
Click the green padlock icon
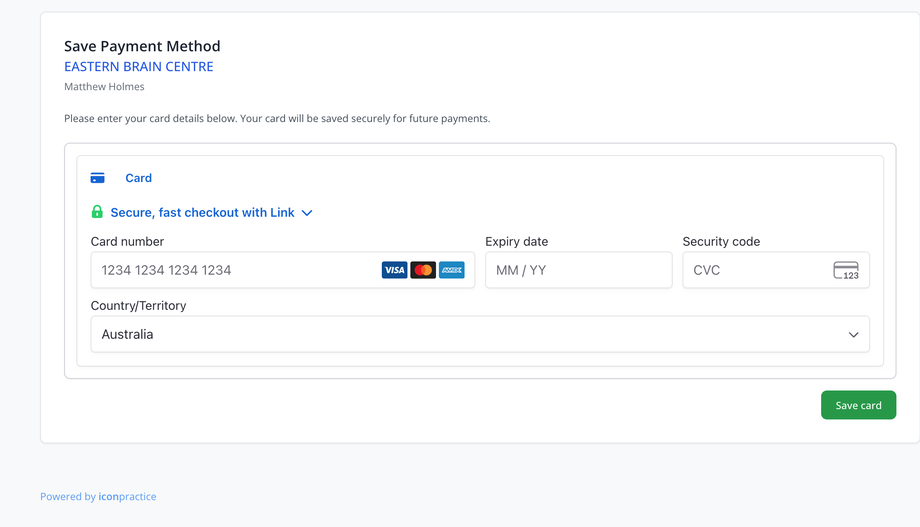[97, 212]
